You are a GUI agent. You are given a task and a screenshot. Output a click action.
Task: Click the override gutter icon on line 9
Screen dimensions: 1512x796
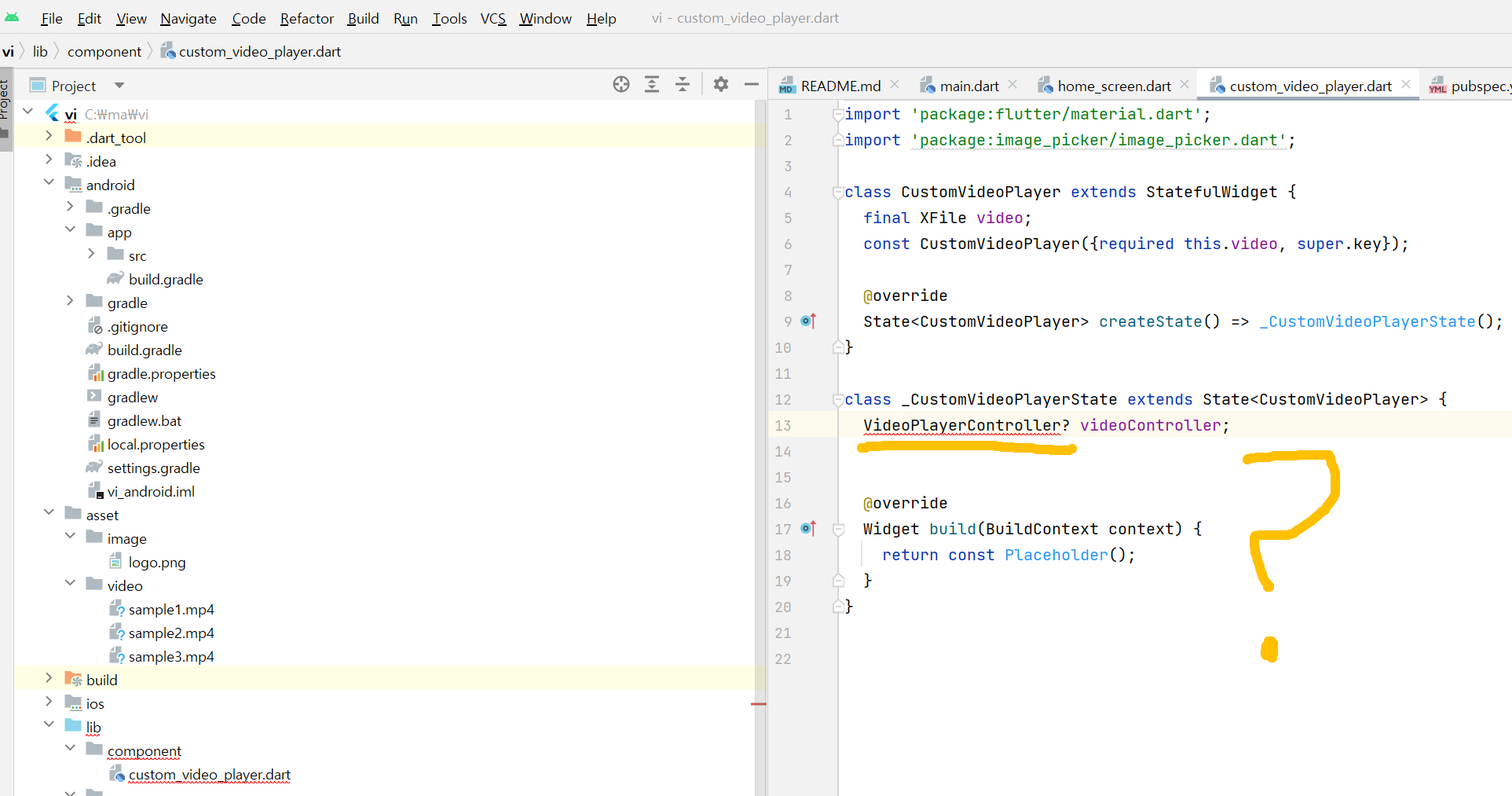tap(808, 321)
